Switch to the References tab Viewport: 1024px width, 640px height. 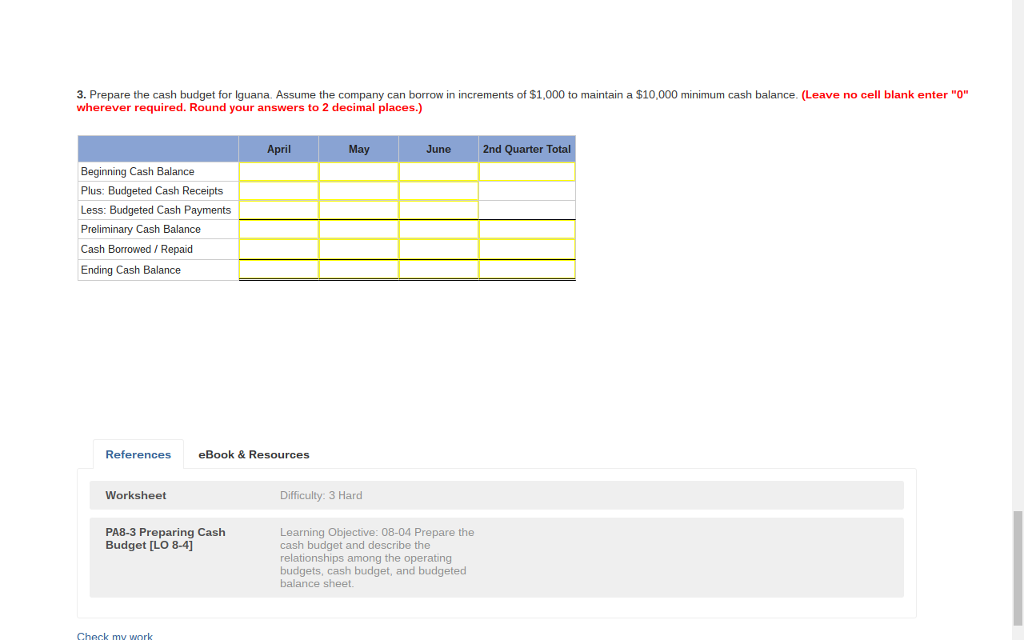[x=138, y=454]
